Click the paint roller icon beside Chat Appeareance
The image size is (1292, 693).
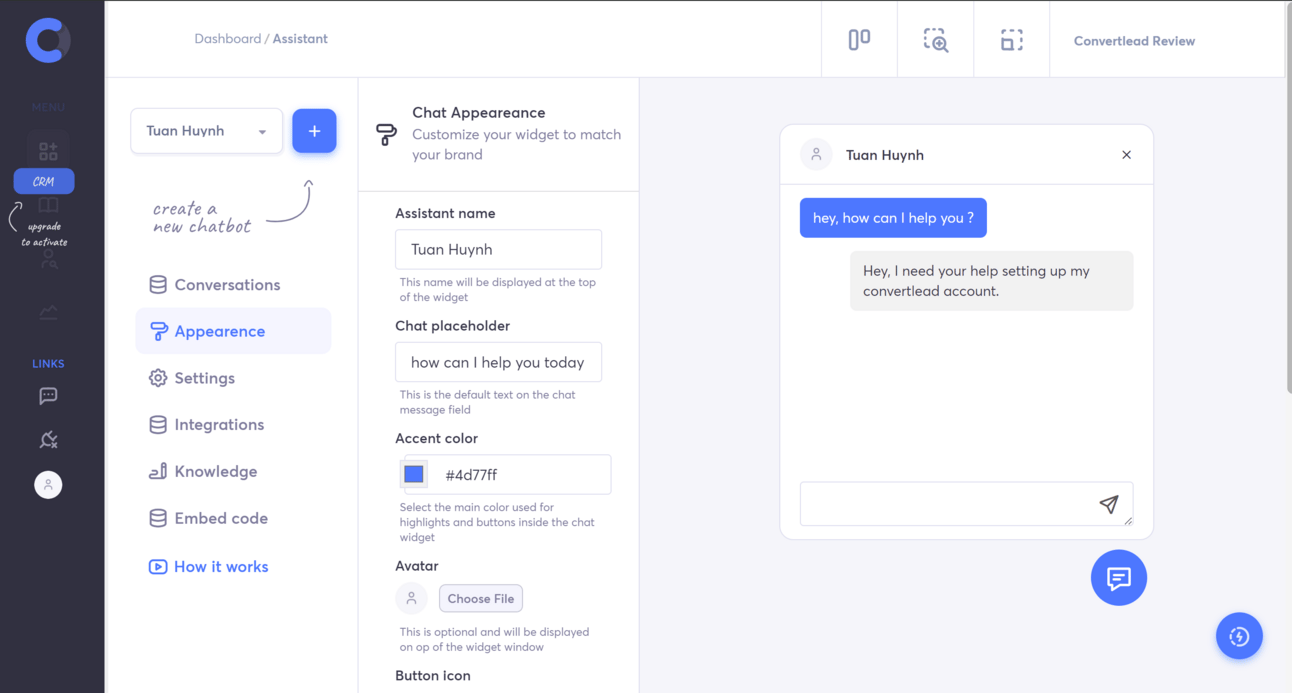click(x=386, y=135)
